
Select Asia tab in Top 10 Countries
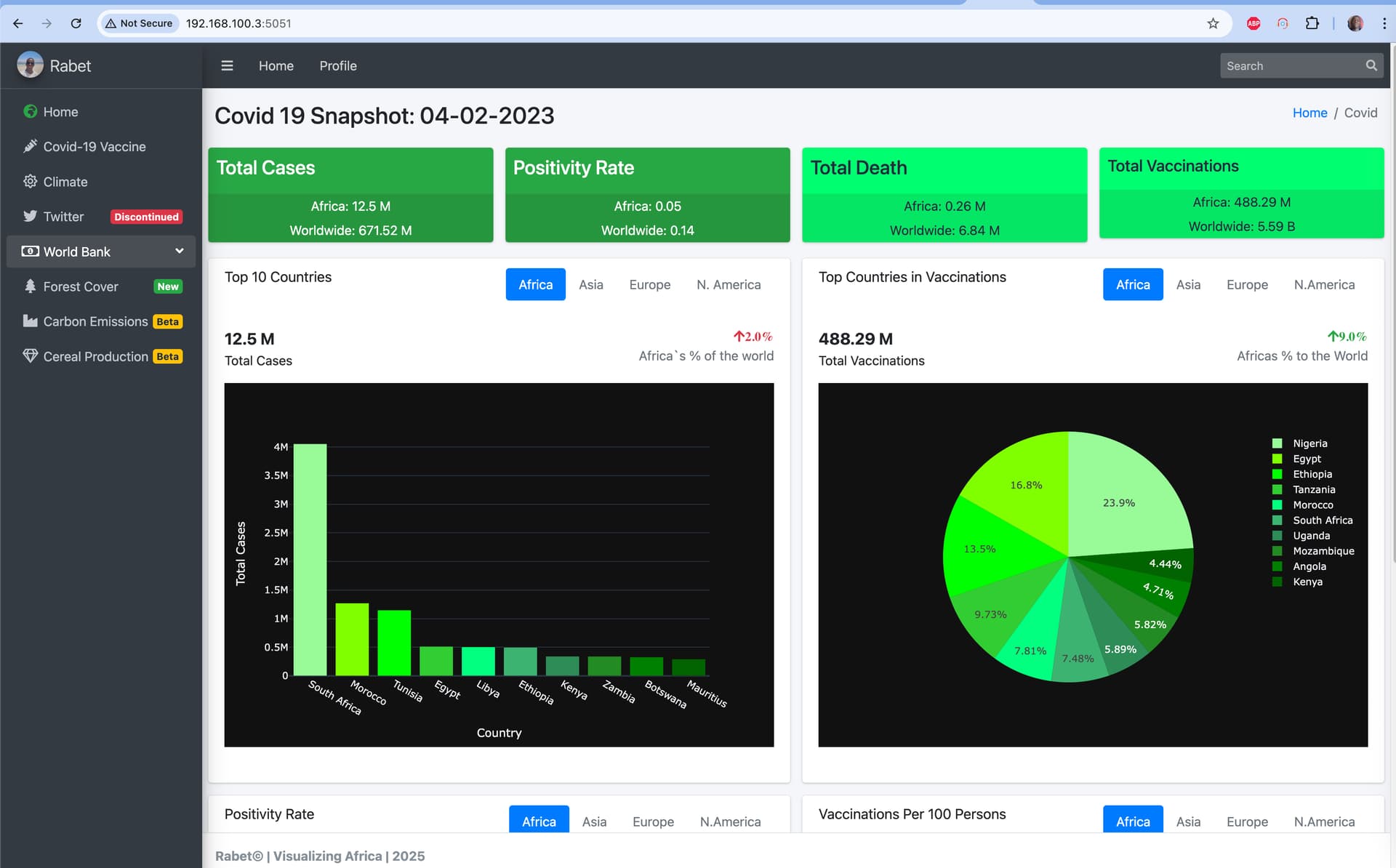(x=590, y=284)
